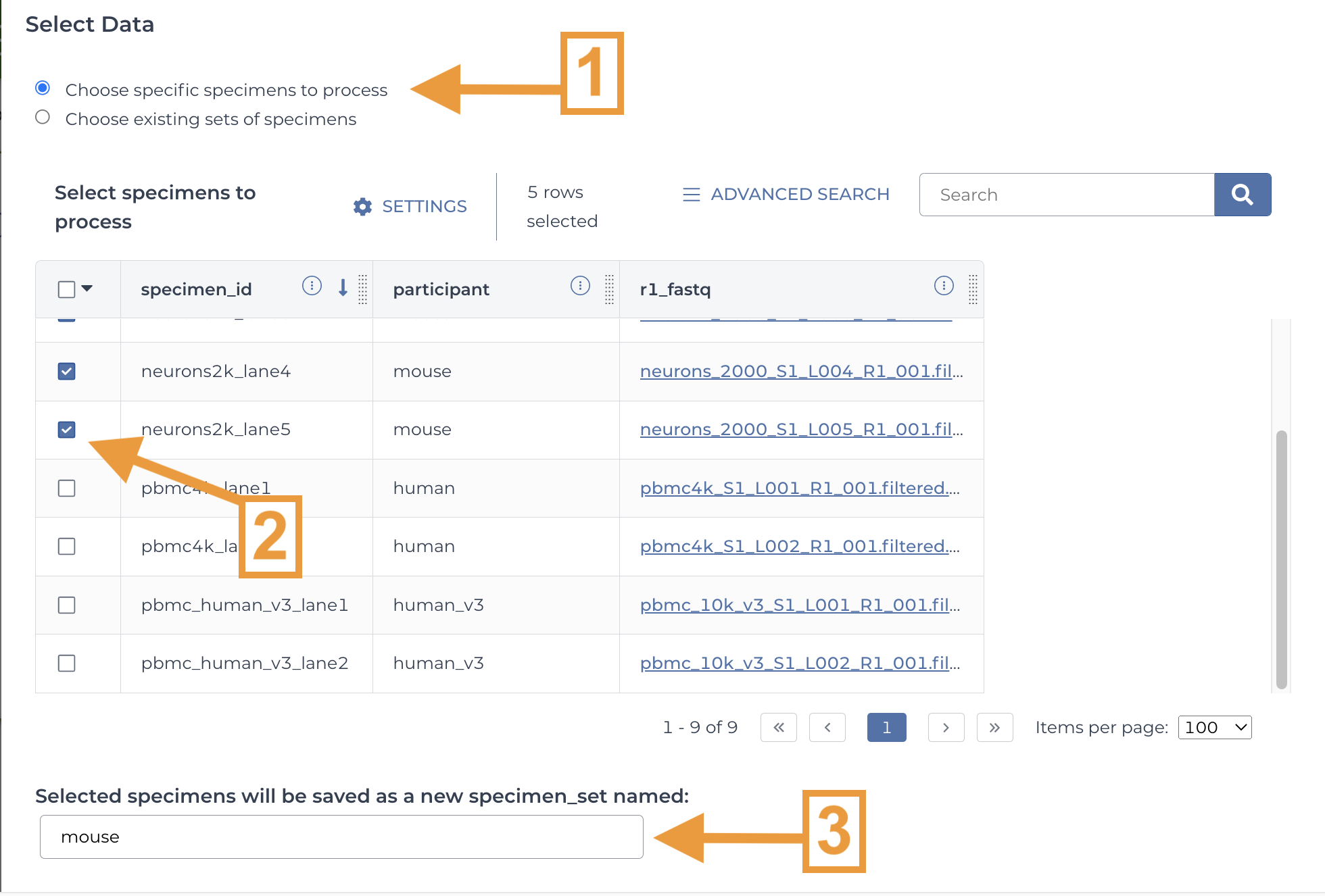Go to last page of results

(994, 727)
